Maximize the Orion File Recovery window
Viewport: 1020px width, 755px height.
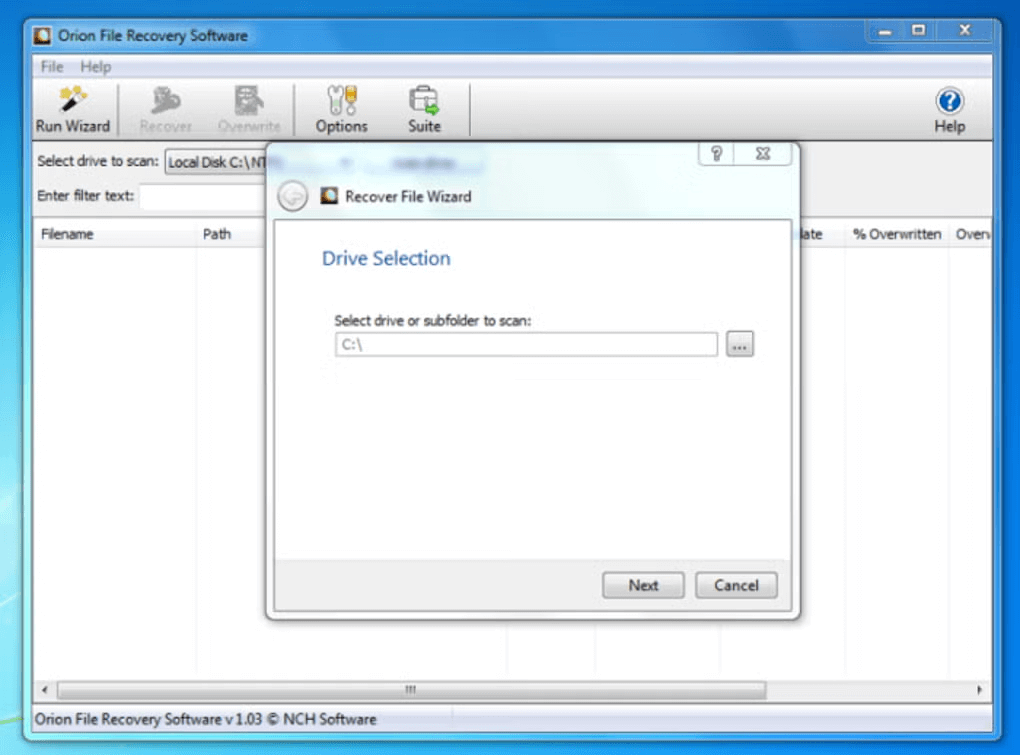click(x=919, y=31)
